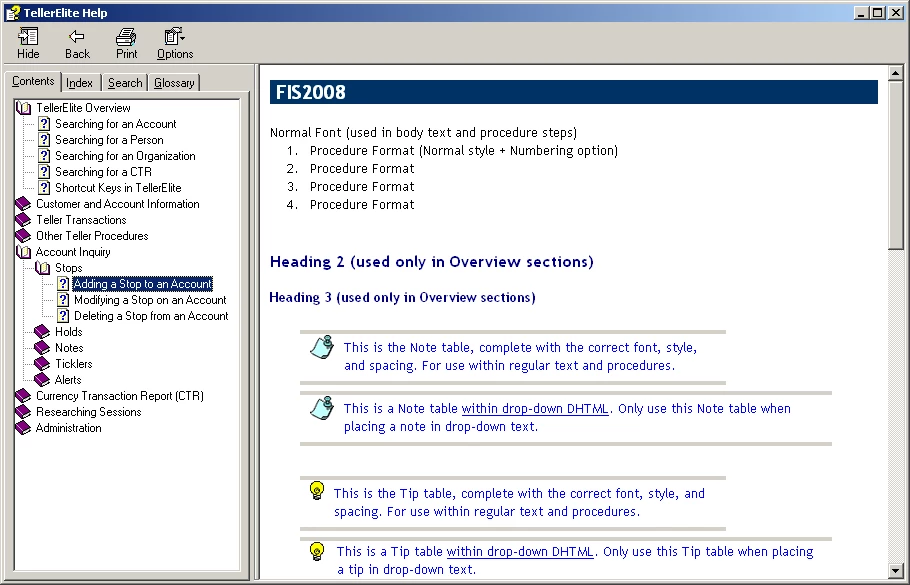910x585 pixels.
Task: Expand the Customer and Account Information book icon
Action: click(23, 204)
